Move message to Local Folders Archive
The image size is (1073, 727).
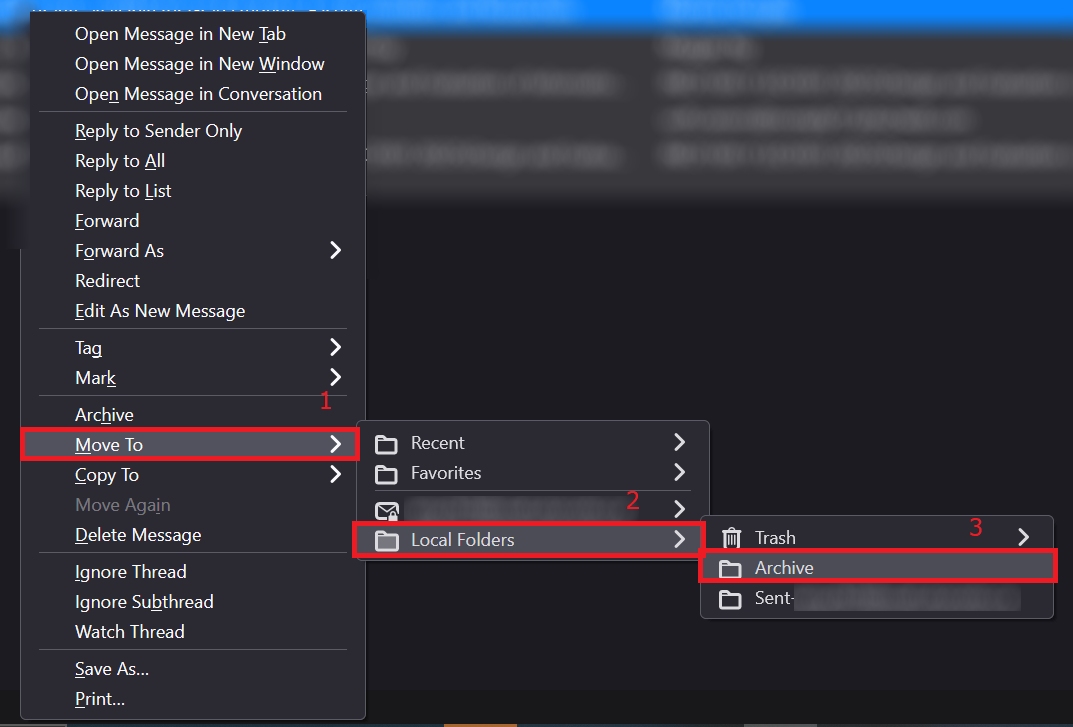878,568
